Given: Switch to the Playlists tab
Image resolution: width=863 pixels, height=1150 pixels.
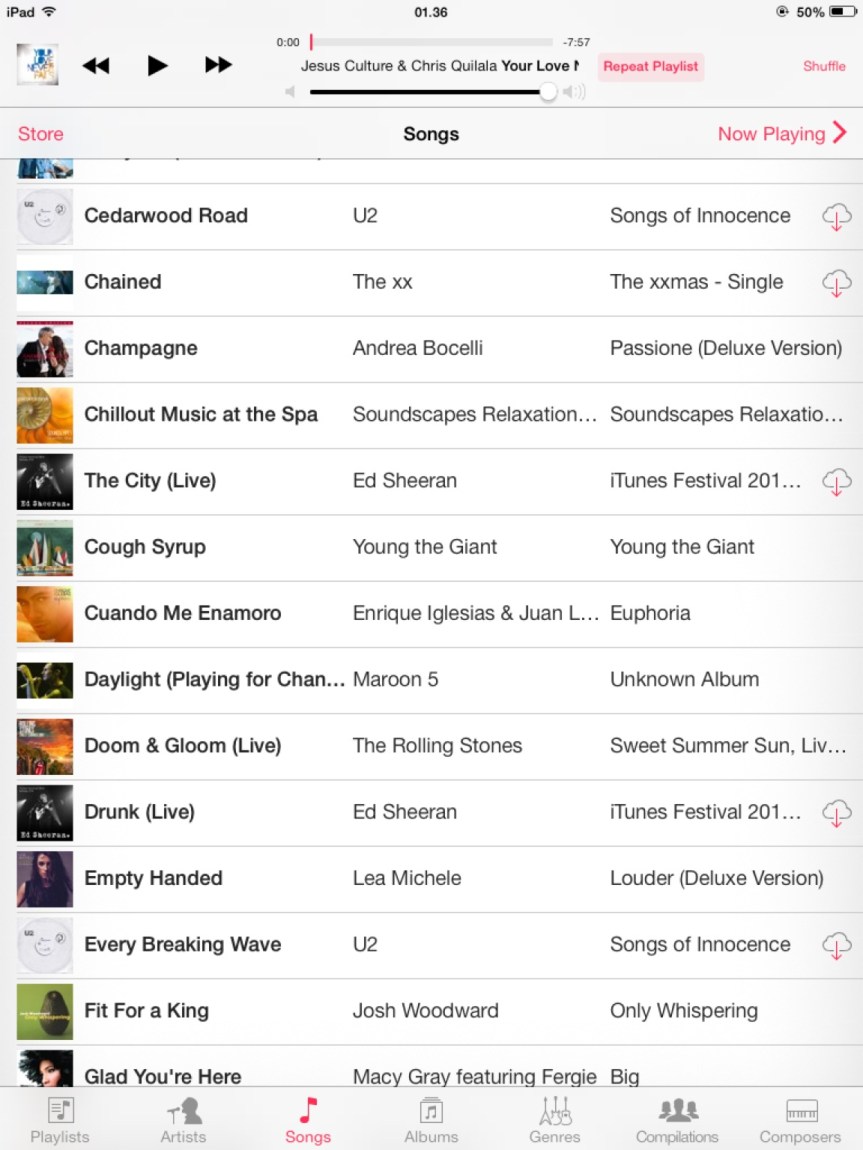Looking at the screenshot, I should (60, 1120).
